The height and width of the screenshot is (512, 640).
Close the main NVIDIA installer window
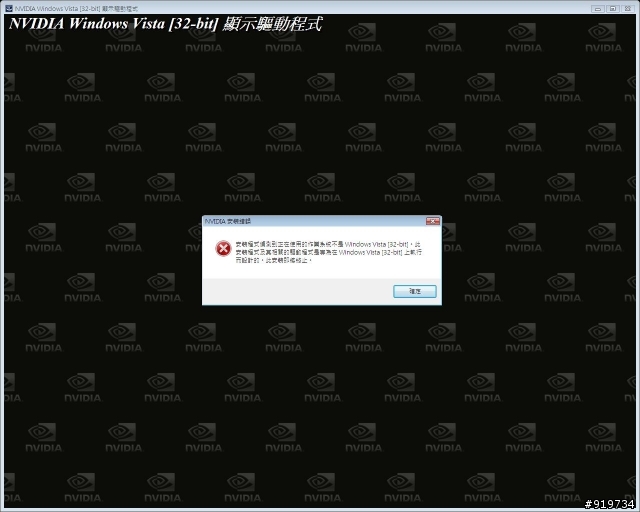pos(628,8)
